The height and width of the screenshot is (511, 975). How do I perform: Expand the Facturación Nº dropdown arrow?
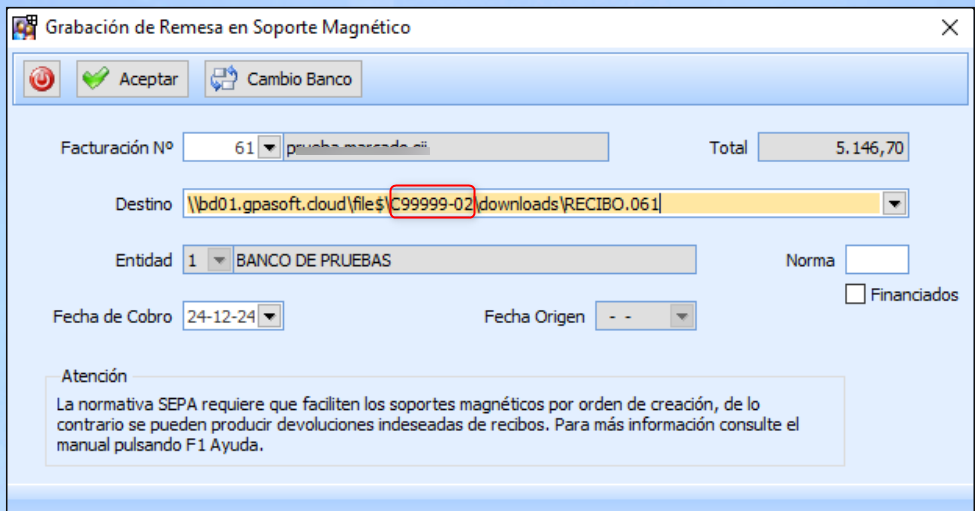click(x=269, y=148)
